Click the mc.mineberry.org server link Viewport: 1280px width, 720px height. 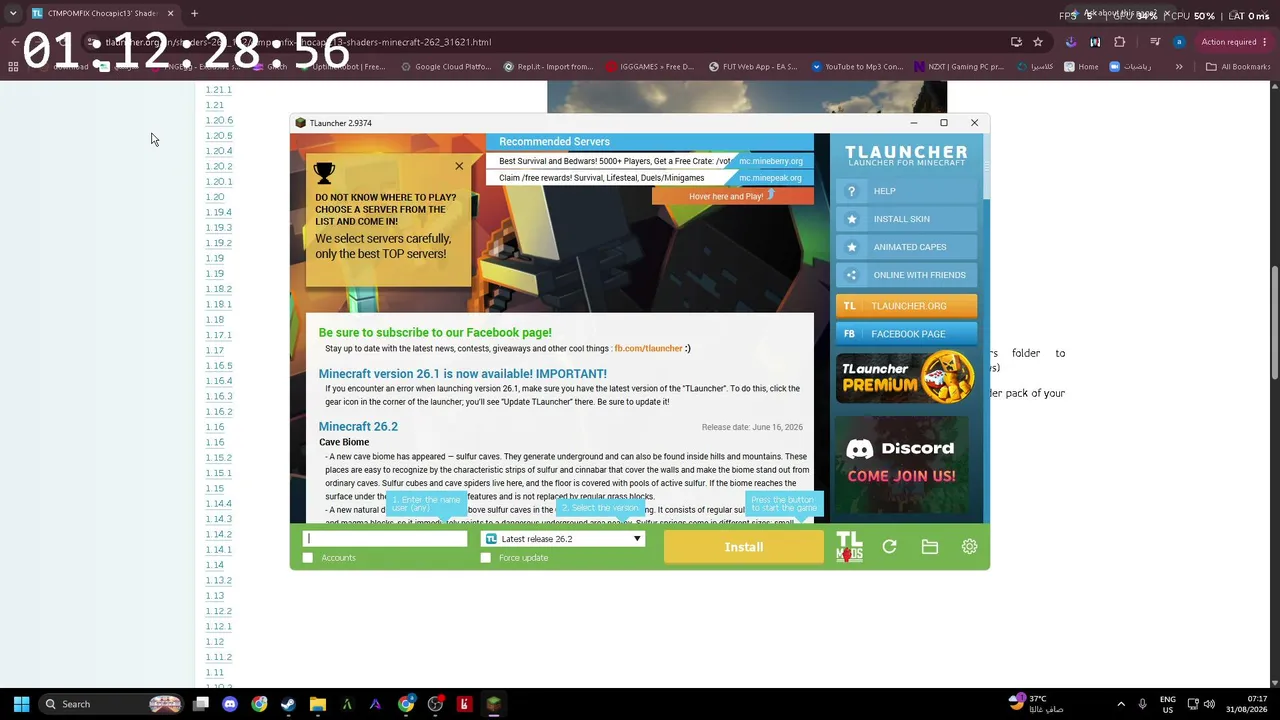tap(771, 161)
